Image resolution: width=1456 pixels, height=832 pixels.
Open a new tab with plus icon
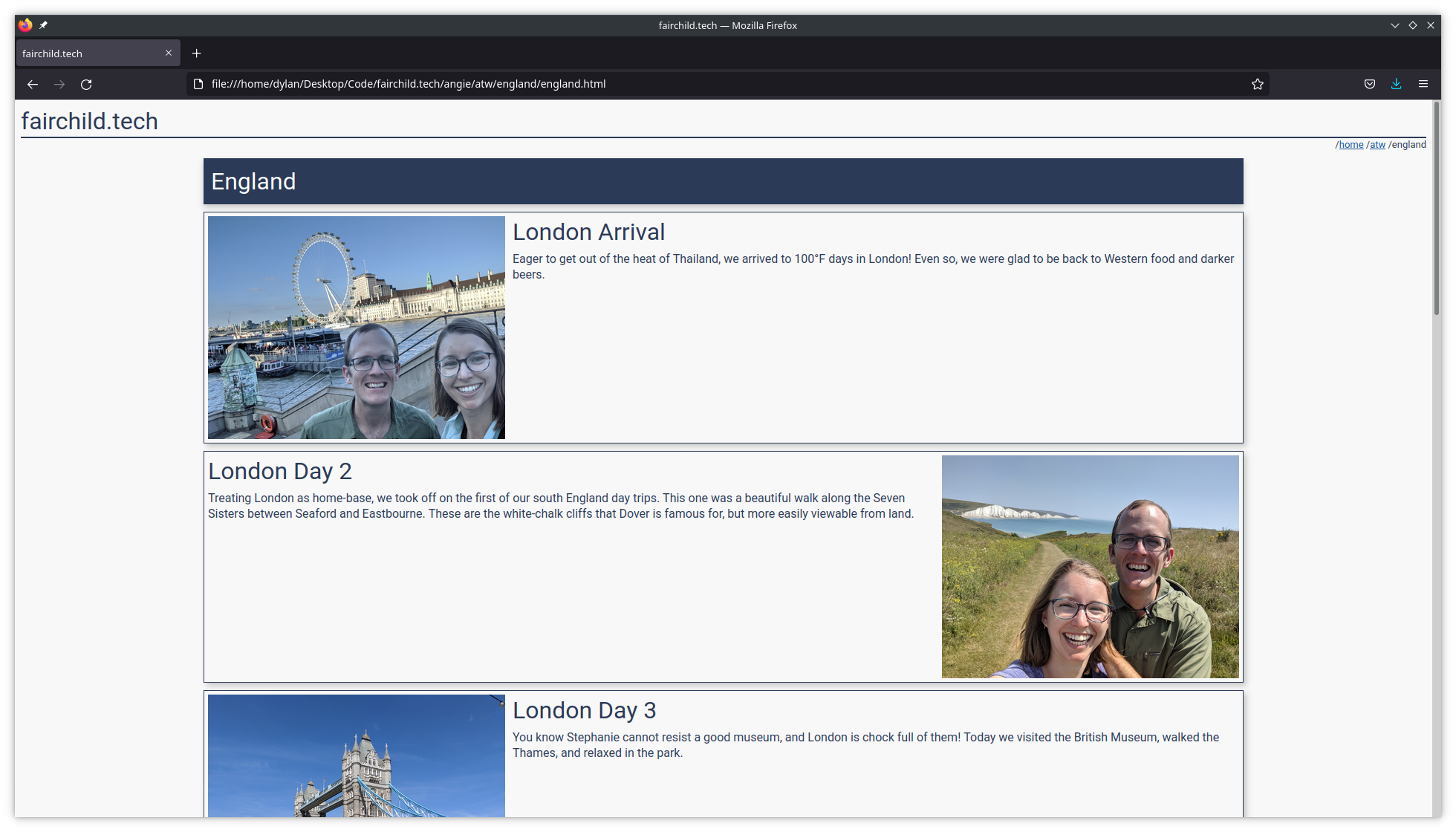click(196, 53)
